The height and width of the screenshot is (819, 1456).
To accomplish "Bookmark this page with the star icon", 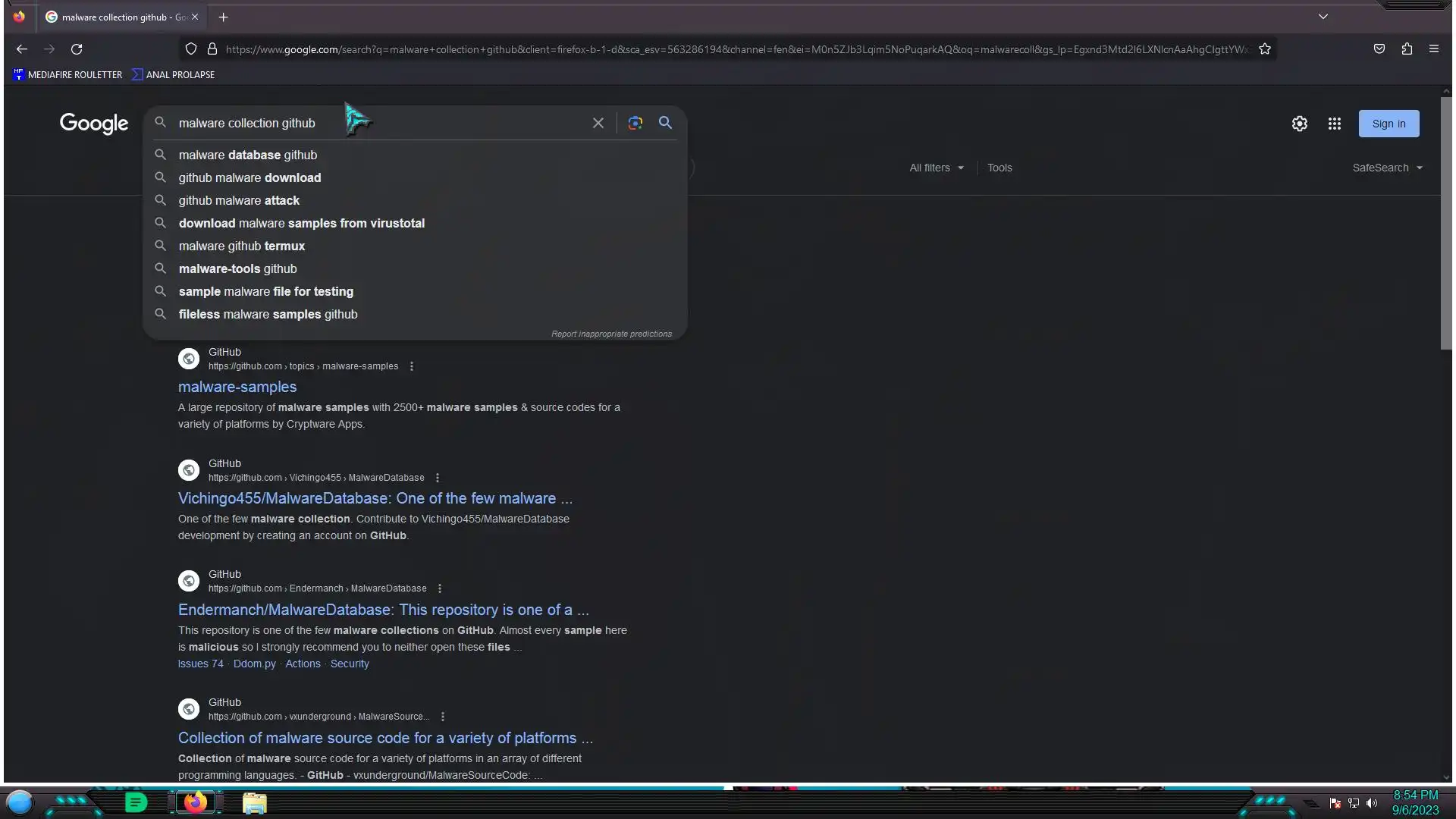I will tap(1265, 49).
